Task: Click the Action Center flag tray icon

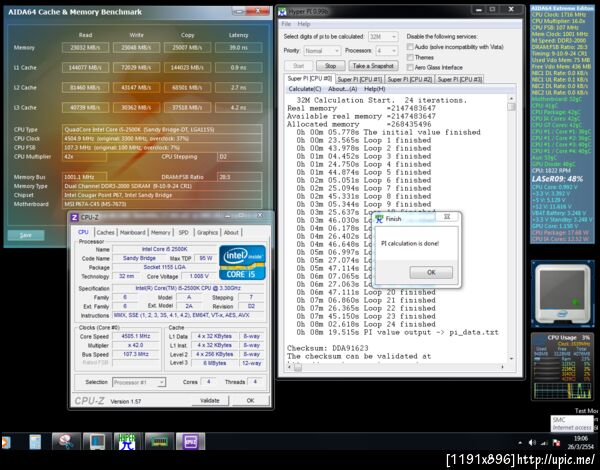Action: pos(556,443)
